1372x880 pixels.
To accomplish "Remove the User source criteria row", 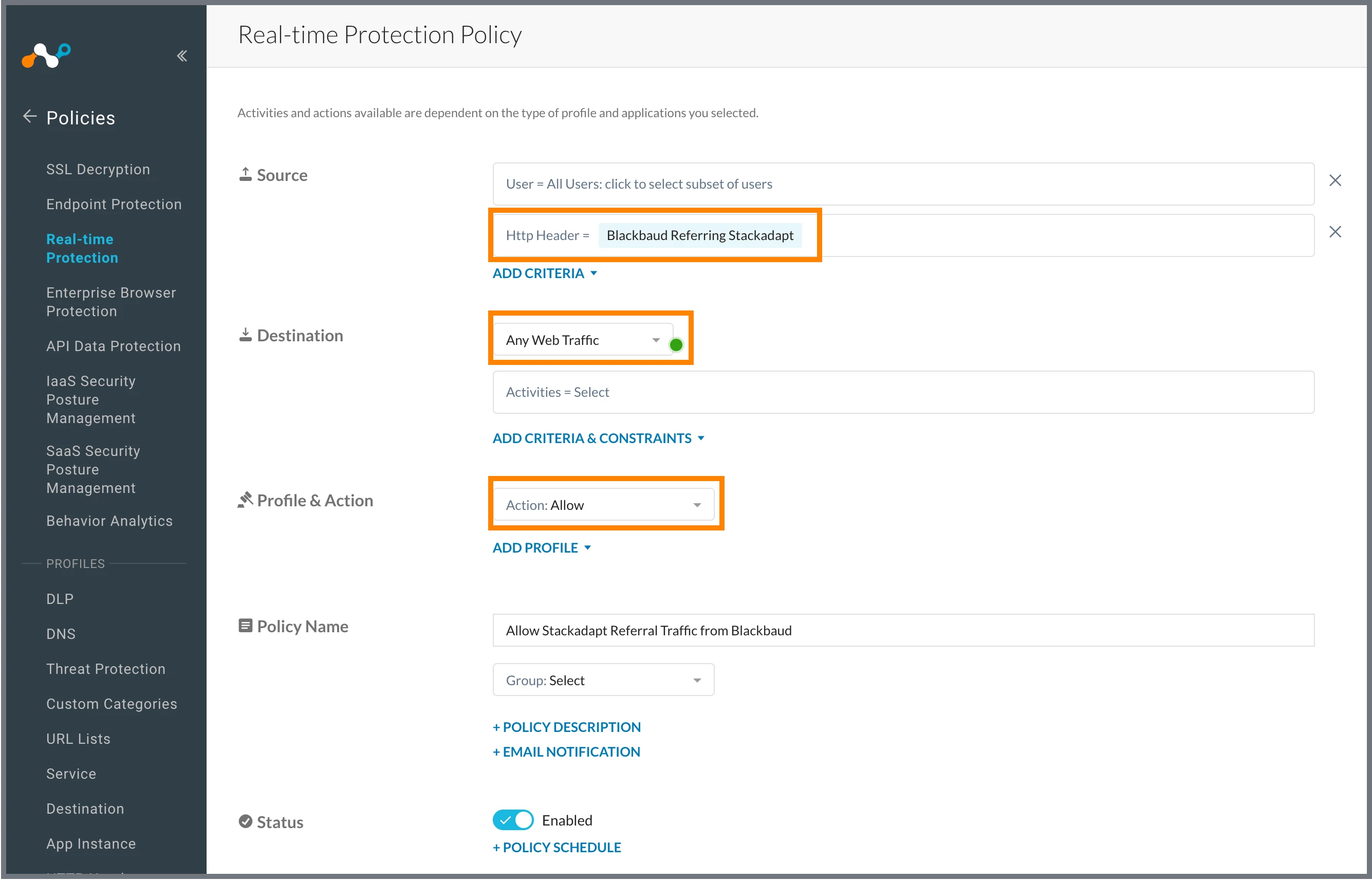I will 1334,180.
